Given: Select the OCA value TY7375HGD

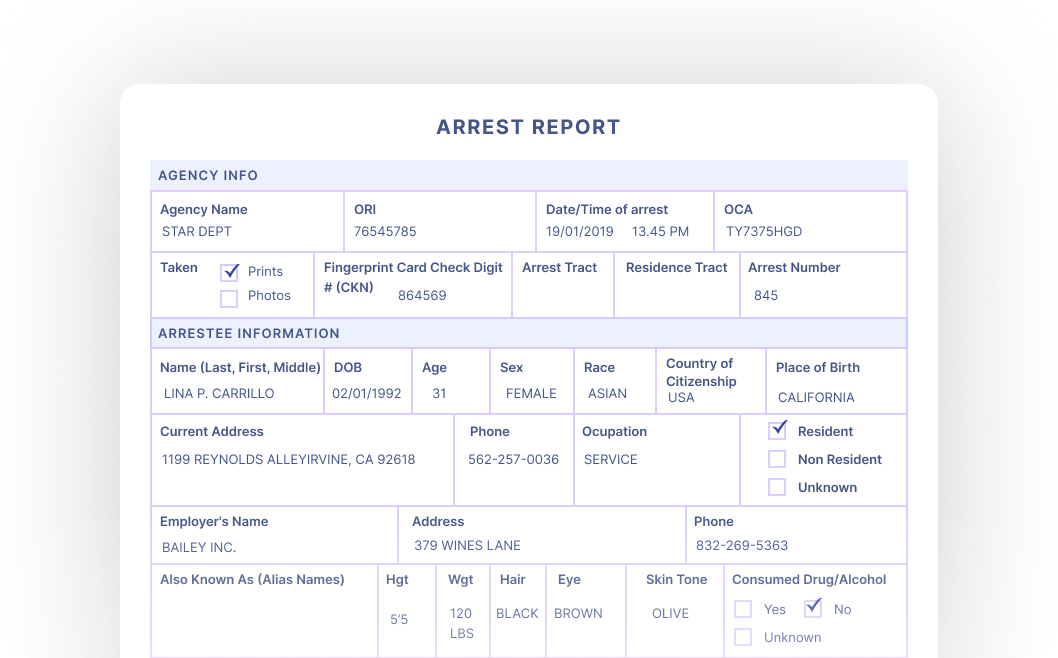Looking at the screenshot, I should click(764, 232).
